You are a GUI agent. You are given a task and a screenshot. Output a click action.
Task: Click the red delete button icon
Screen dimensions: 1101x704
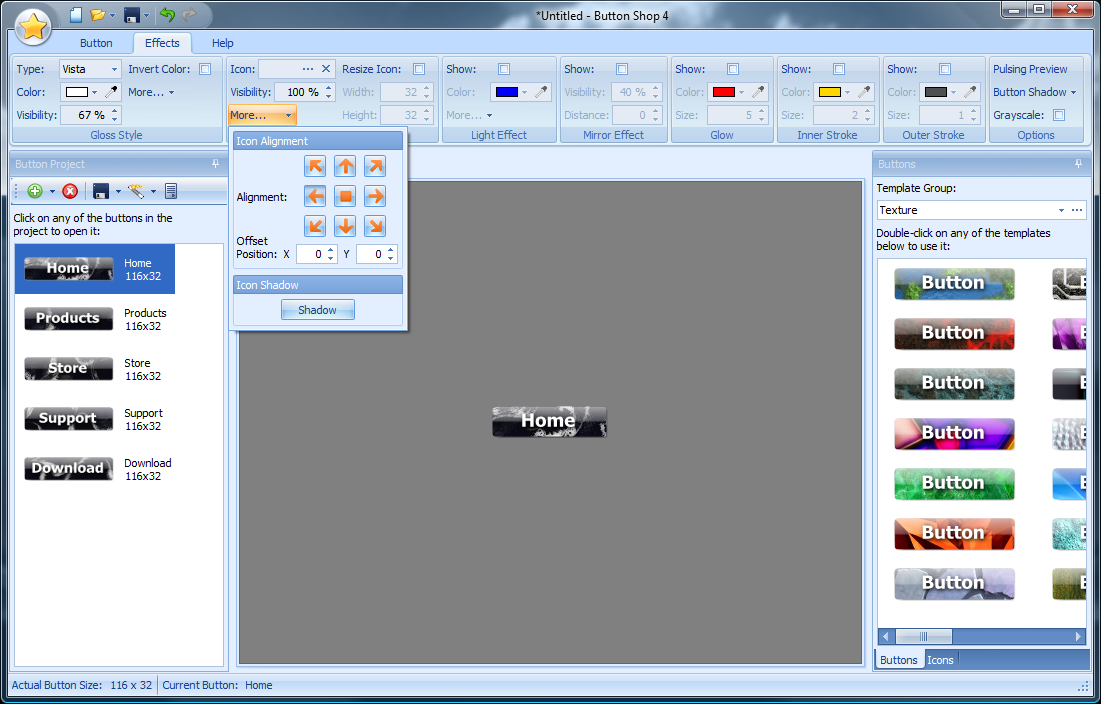pyautogui.click(x=70, y=191)
